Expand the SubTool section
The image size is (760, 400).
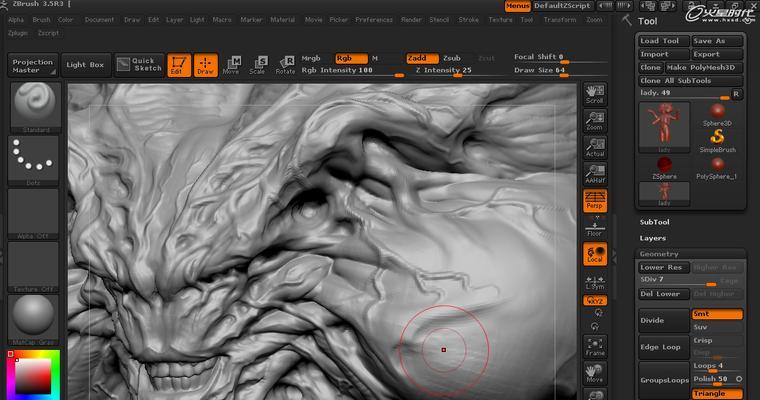point(654,222)
